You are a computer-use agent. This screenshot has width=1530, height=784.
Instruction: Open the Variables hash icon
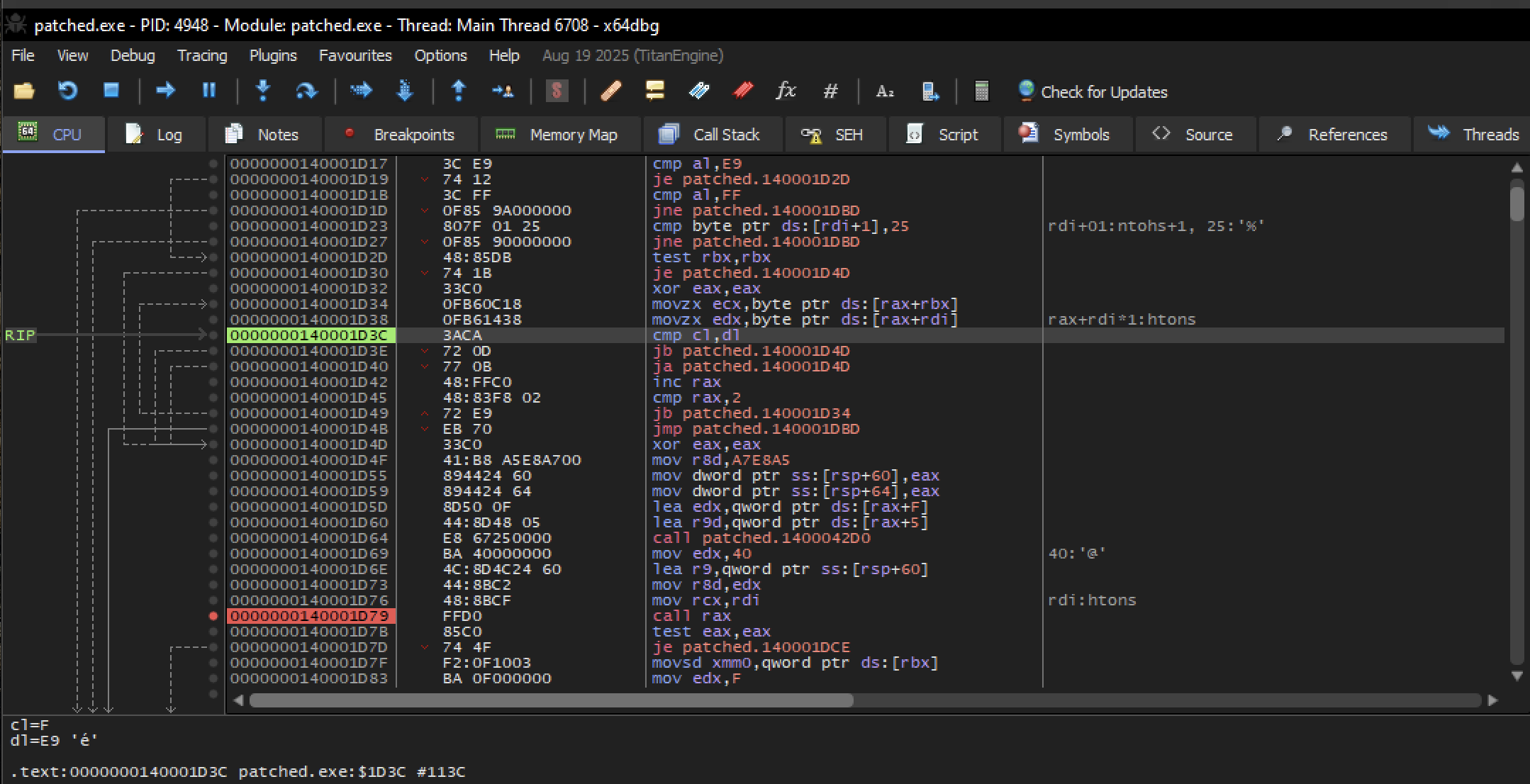pyautogui.click(x=830, y=91)
